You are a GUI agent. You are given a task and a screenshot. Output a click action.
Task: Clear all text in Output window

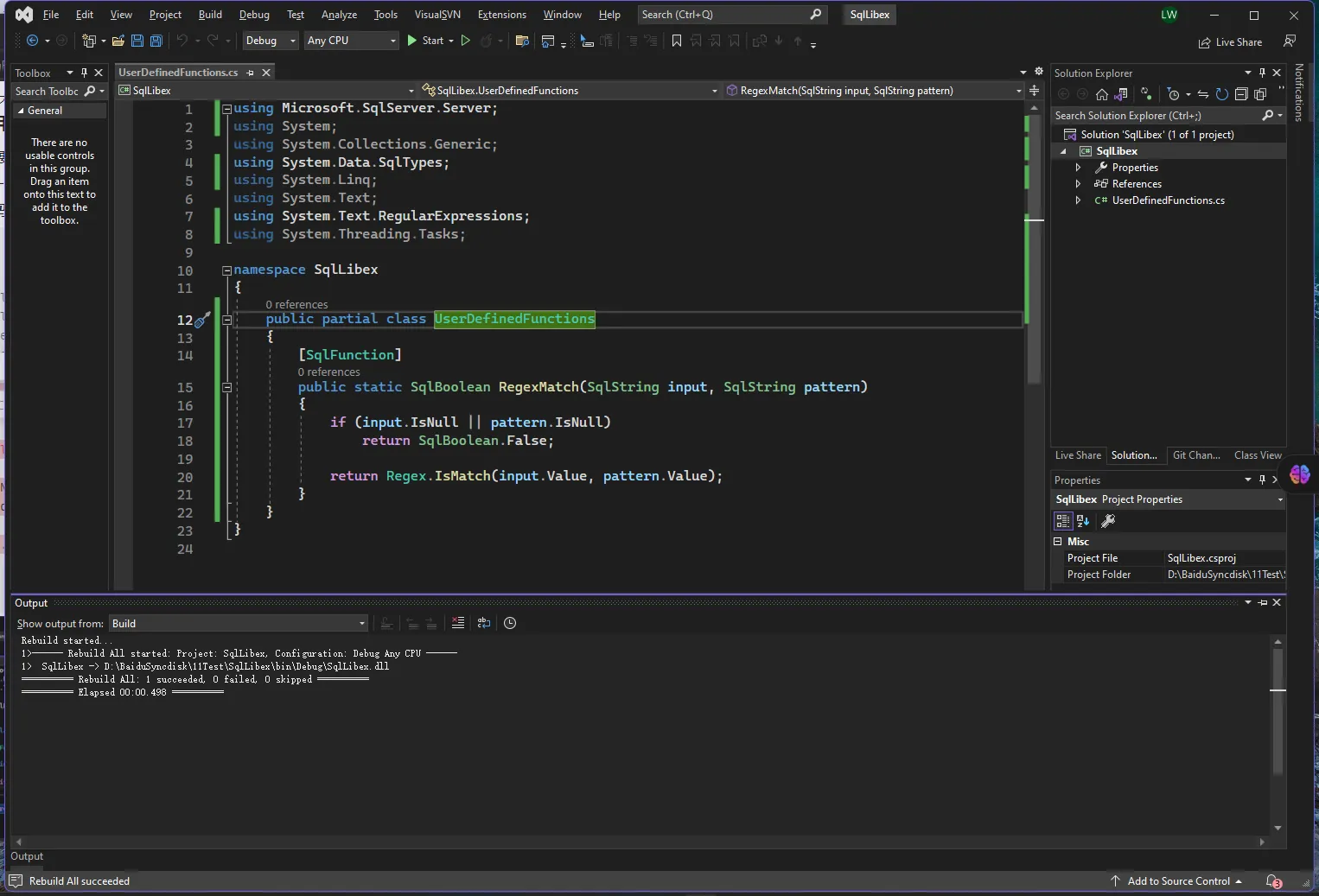tap(458, 623)
